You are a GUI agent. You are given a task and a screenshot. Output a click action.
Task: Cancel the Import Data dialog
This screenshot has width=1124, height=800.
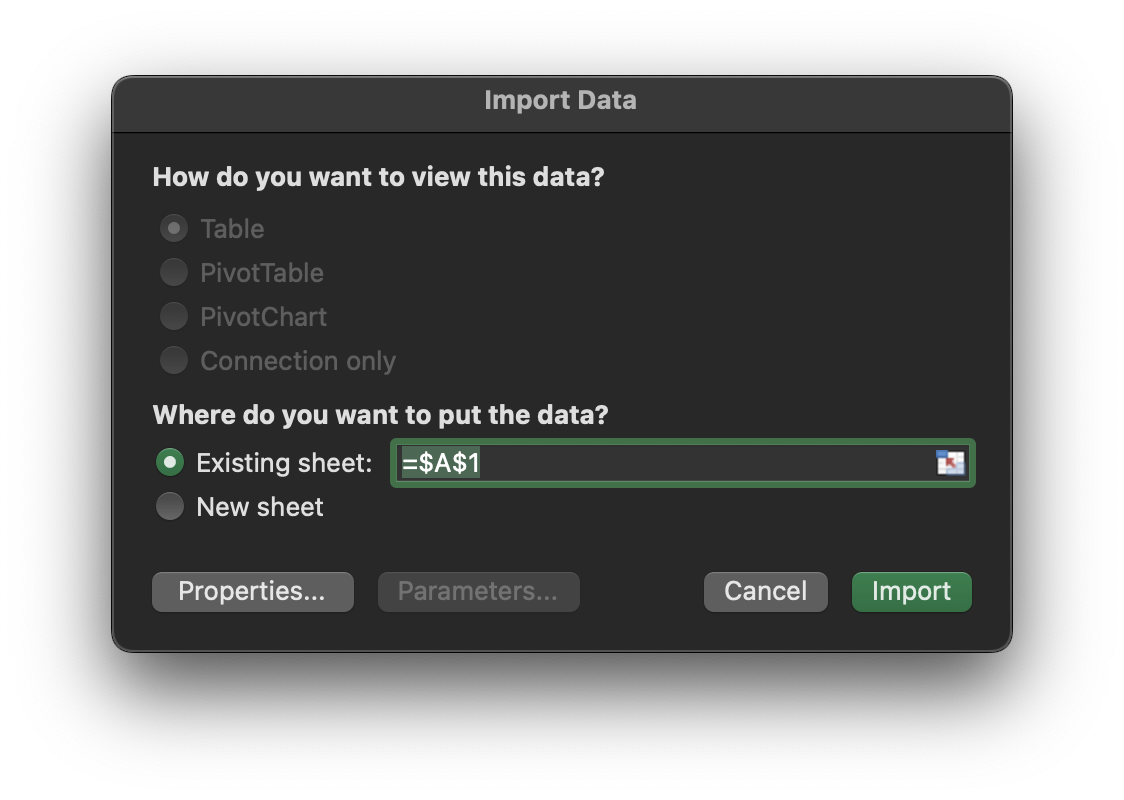(x=765, y=591)
